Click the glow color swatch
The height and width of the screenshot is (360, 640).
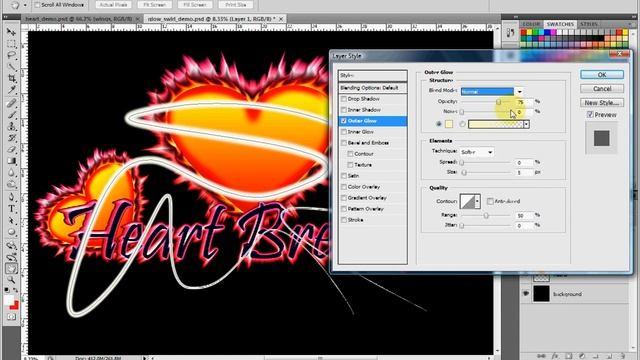[x=449, y=124]
